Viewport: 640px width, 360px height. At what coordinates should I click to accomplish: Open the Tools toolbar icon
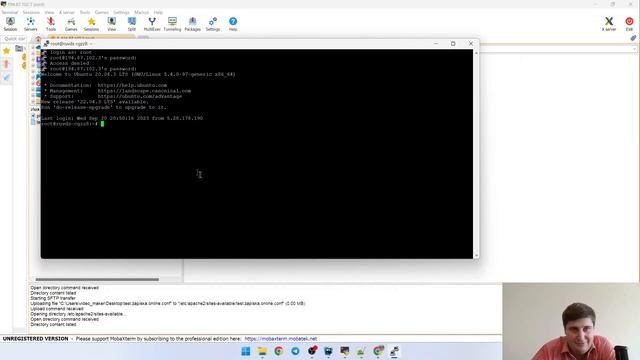pyautogui.click(x=51, y=24)
